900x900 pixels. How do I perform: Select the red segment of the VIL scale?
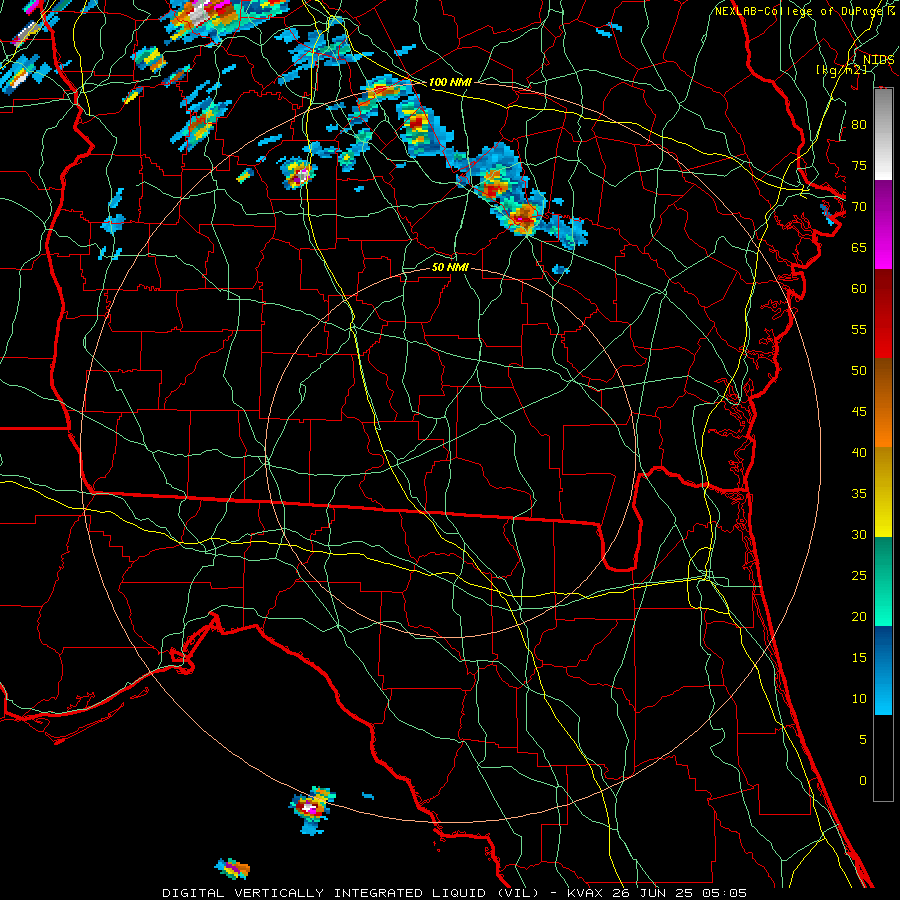[883, 314]
